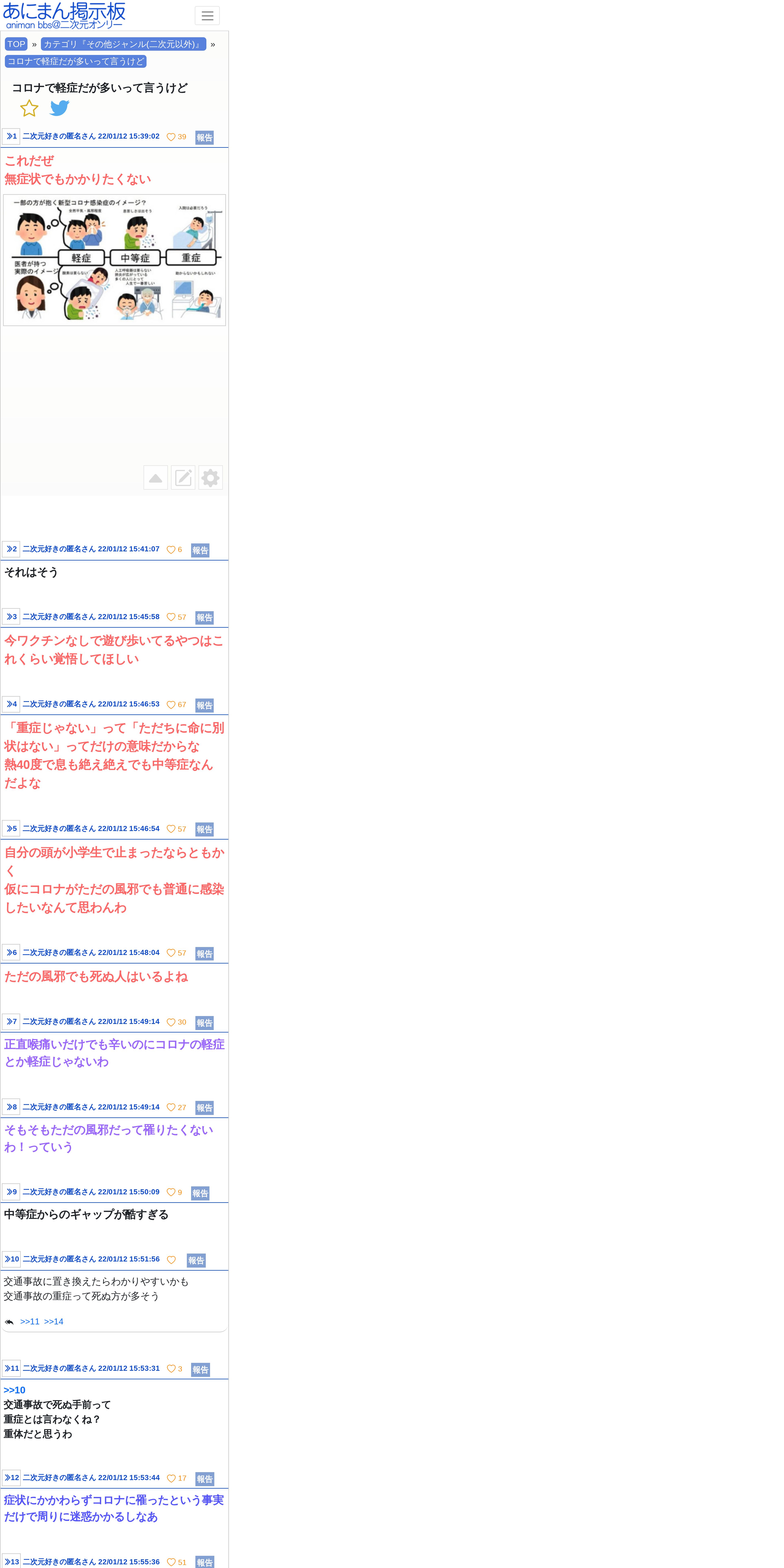The image size is (784, 1568).
Task: Click the >>6 post number anchor
Action: coord(11,953)
